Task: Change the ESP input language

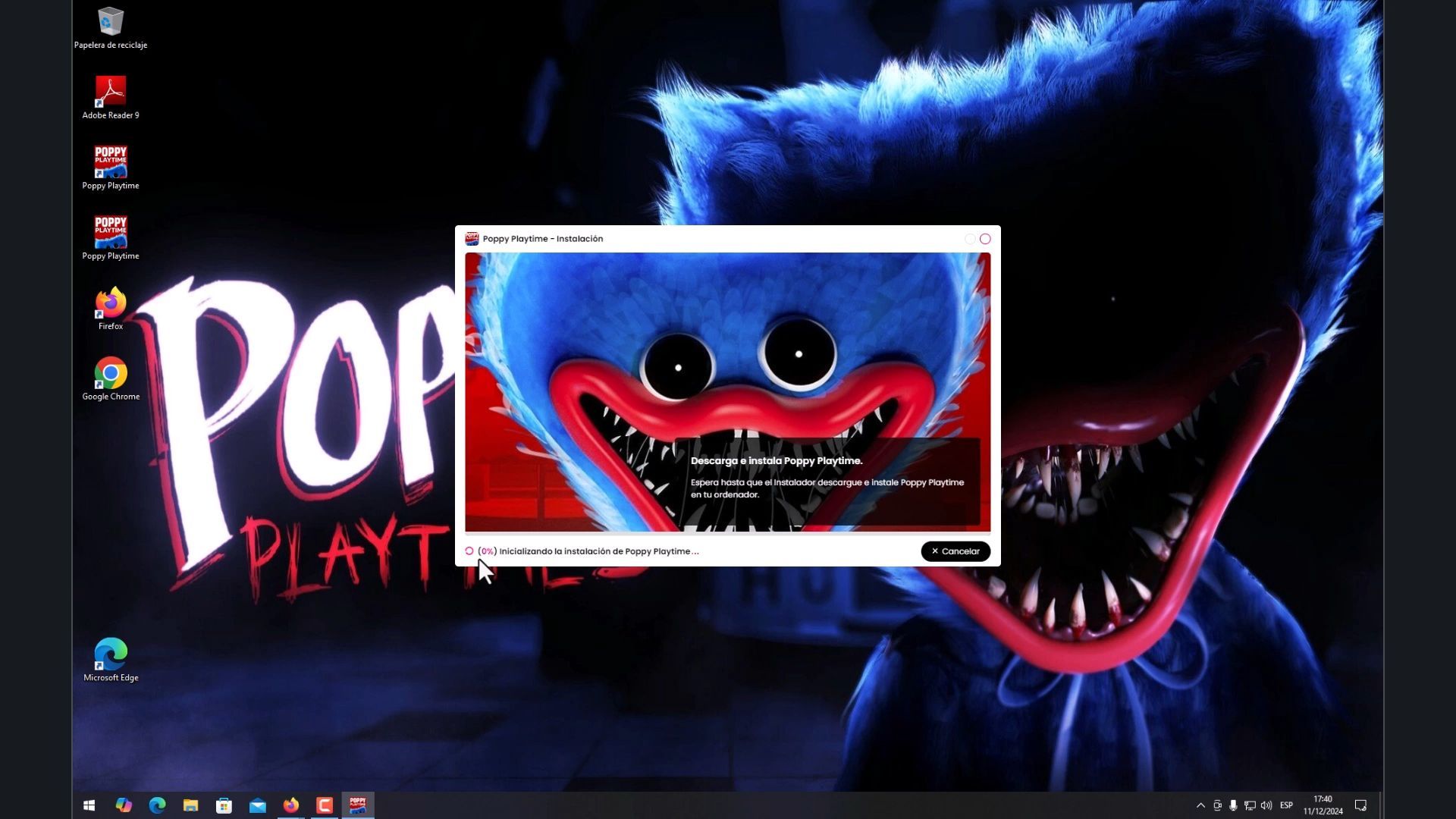Action: (1286, 805)
